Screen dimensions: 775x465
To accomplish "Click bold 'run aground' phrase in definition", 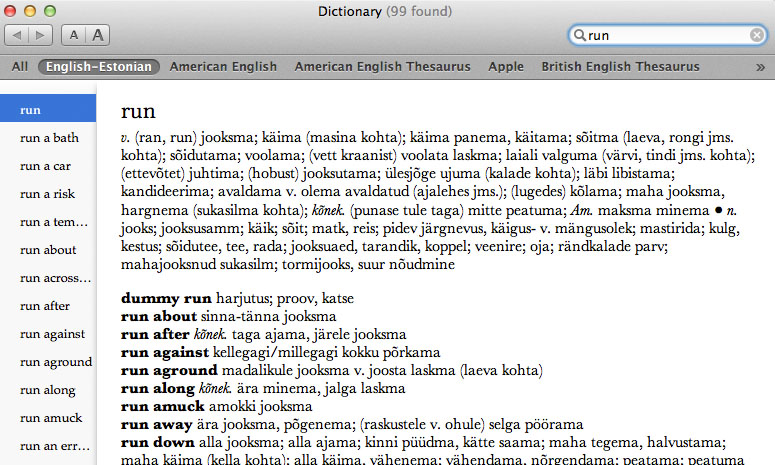I will [x=169, y=371].
